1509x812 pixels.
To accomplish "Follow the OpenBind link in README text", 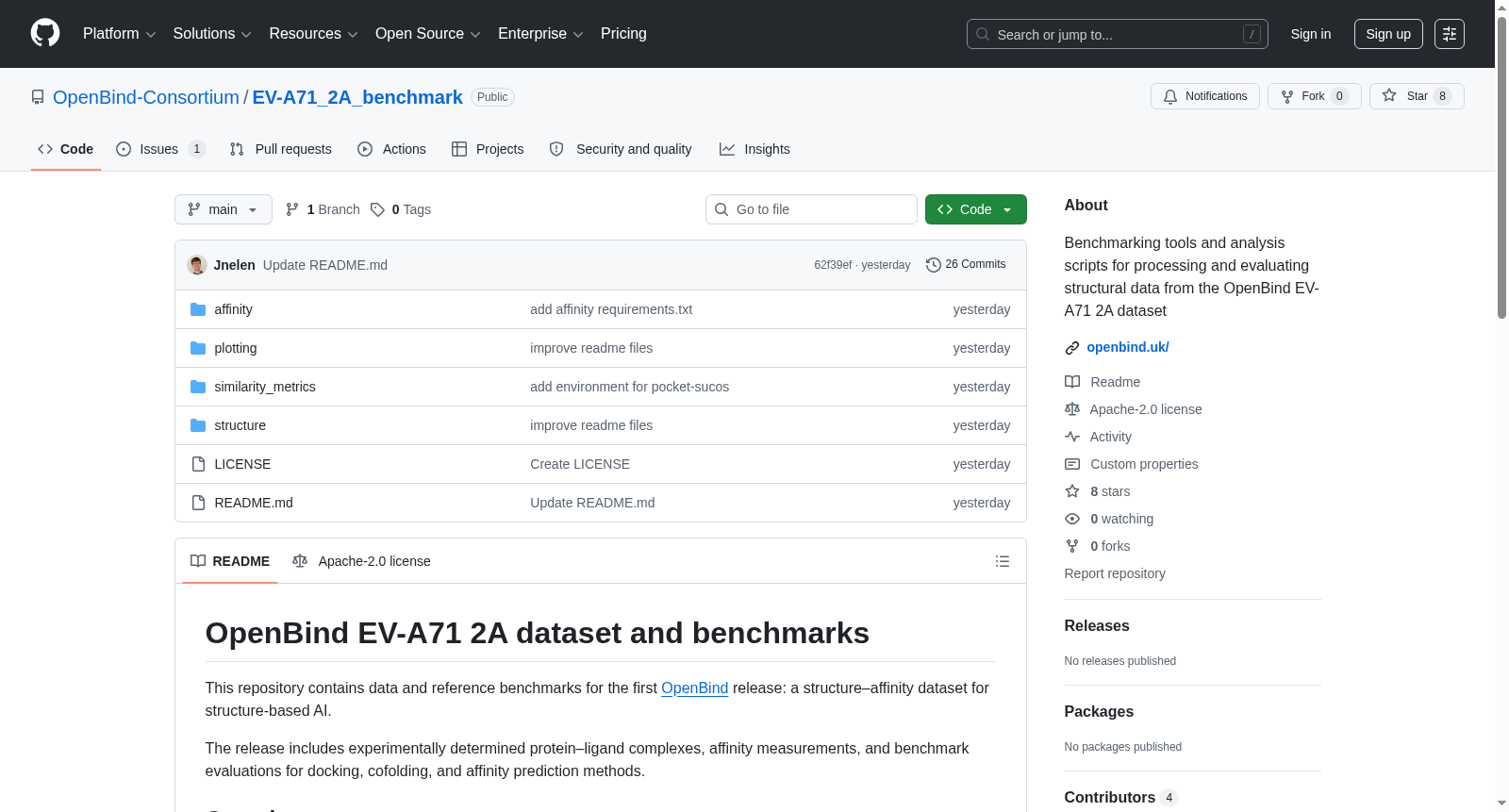I will [695, 688].
